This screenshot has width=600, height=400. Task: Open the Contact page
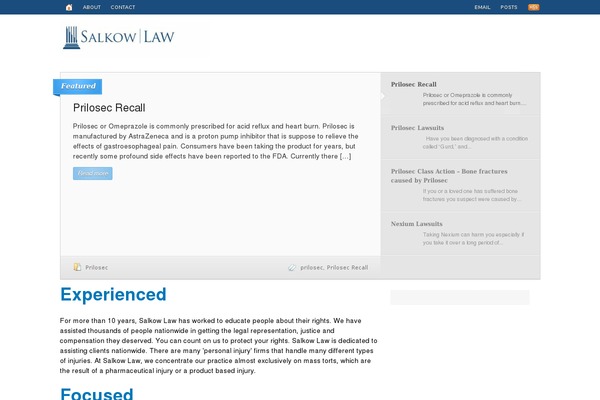pyautogui.click(x=122, y=7)
